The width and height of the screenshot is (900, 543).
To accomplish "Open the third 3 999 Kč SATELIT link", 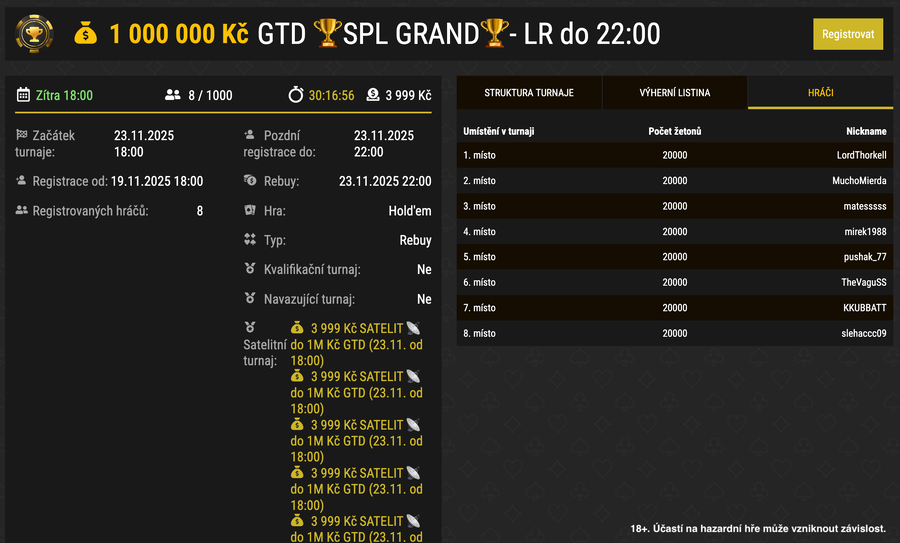I will click(356, 441).
